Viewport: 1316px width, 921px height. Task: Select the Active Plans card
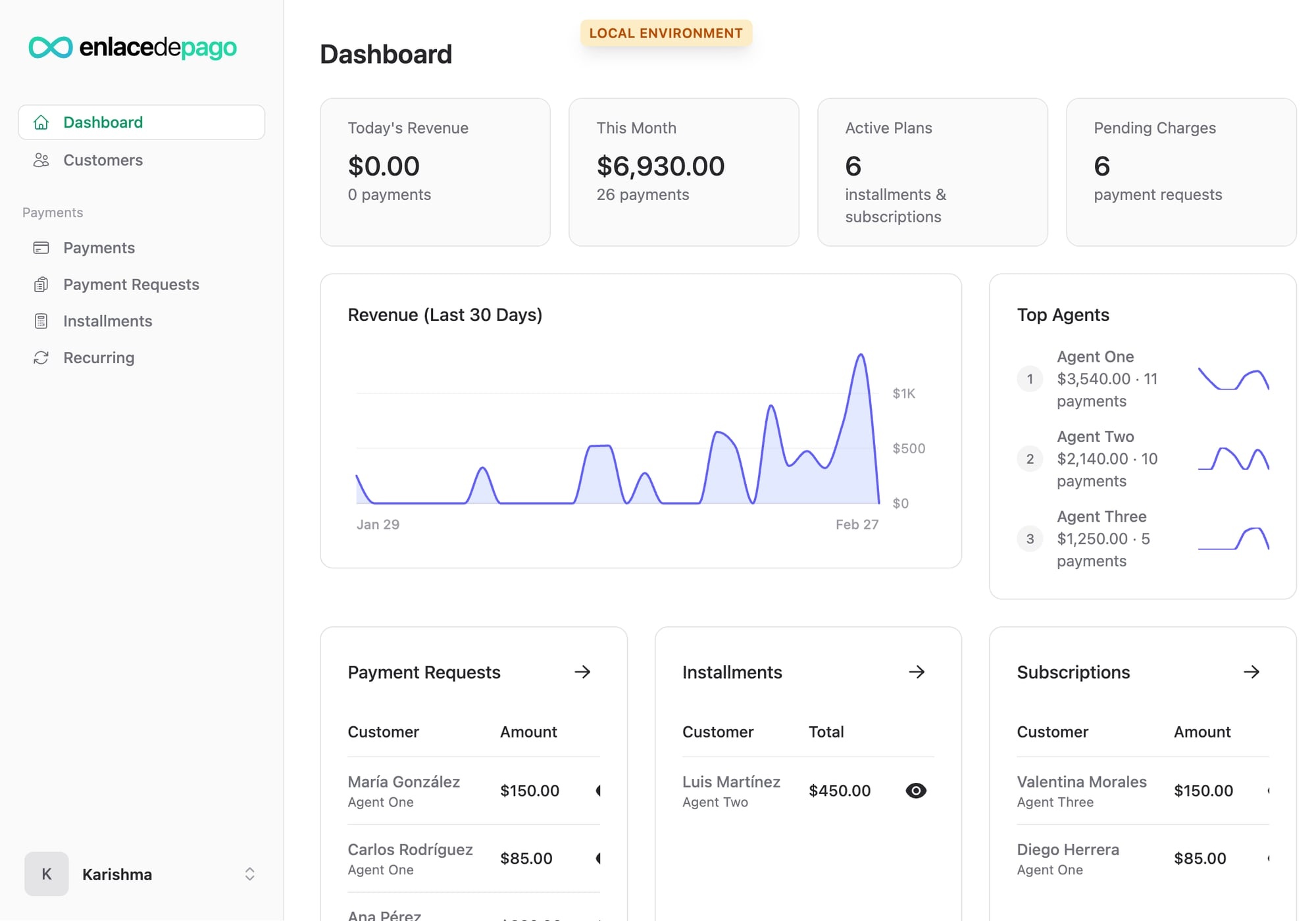pos(932,172)
